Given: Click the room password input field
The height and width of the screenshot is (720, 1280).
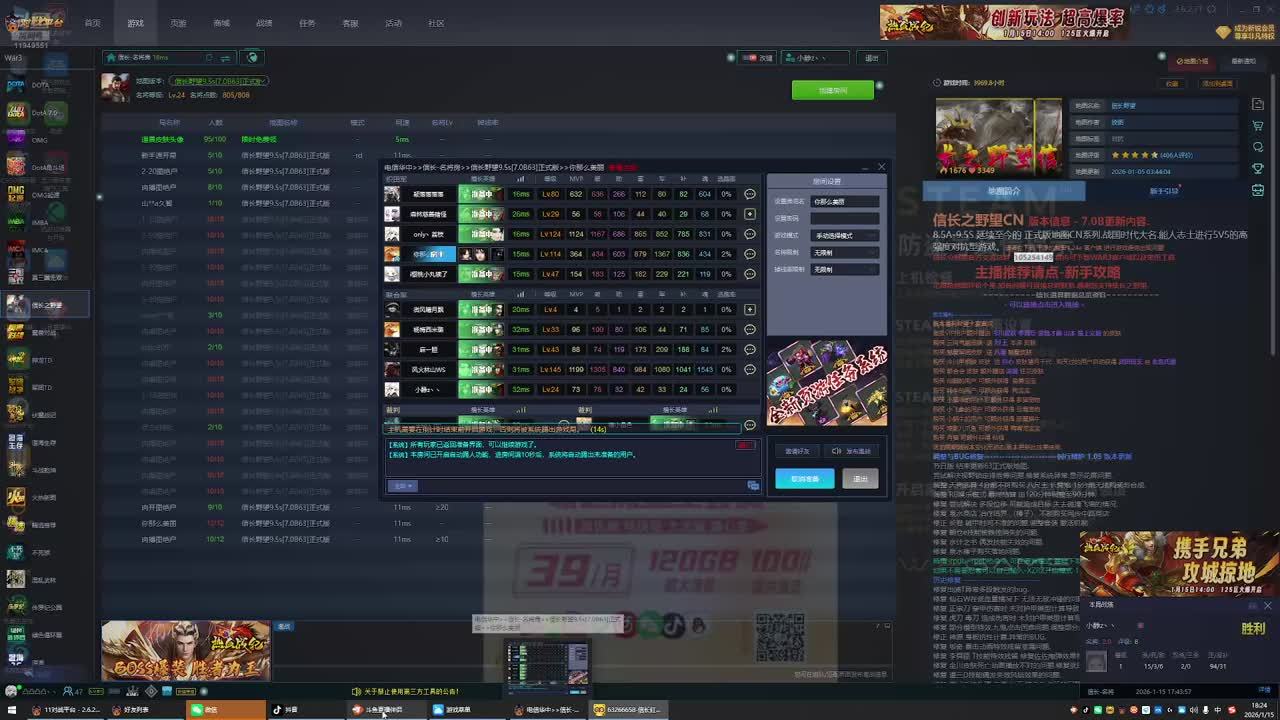Looking at the screenshot, I should (x=845, y=218).
